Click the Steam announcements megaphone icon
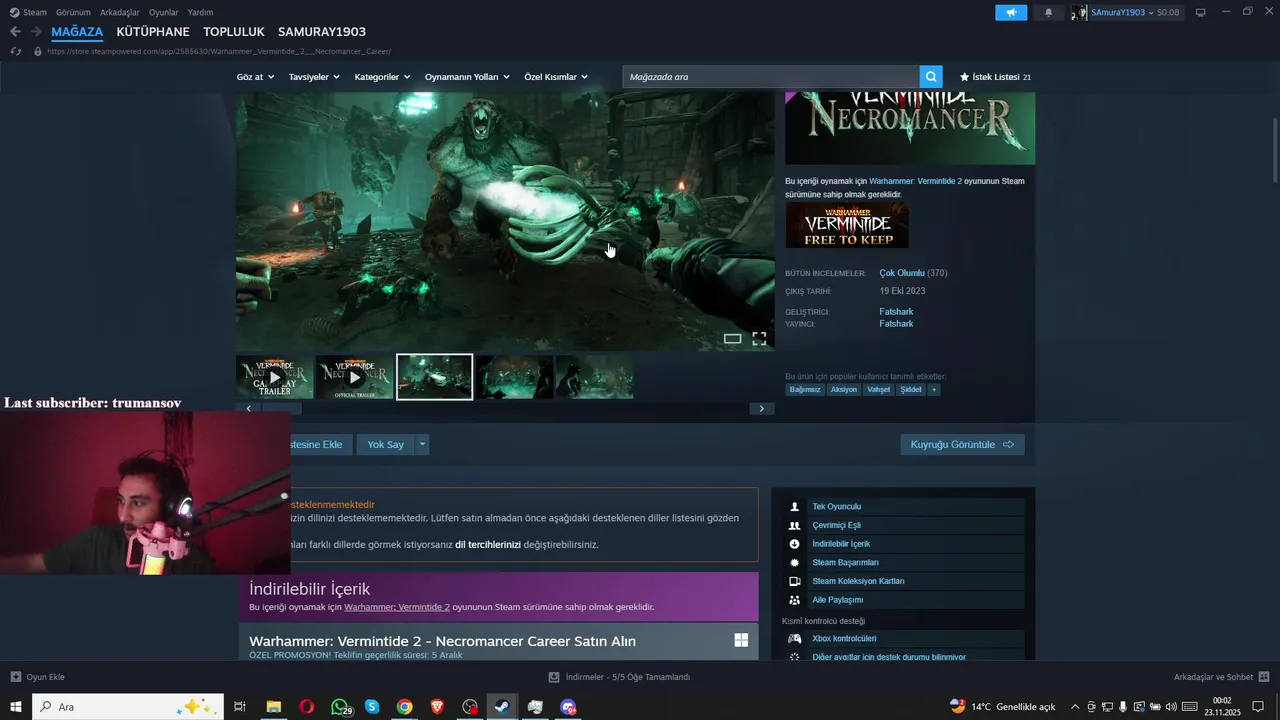 (x=1011, y=12)
